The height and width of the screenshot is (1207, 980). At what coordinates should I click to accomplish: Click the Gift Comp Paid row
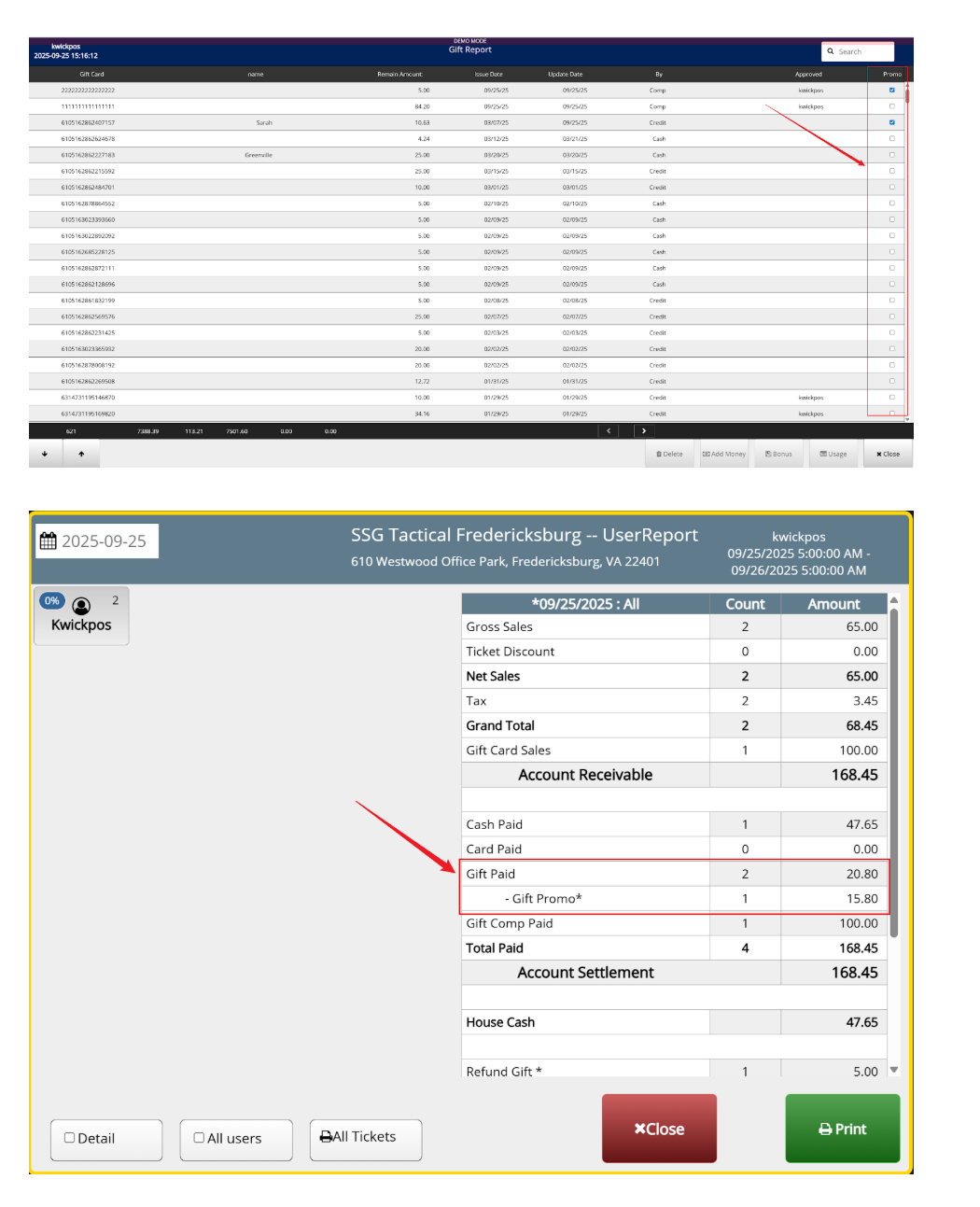pos(674,923)
